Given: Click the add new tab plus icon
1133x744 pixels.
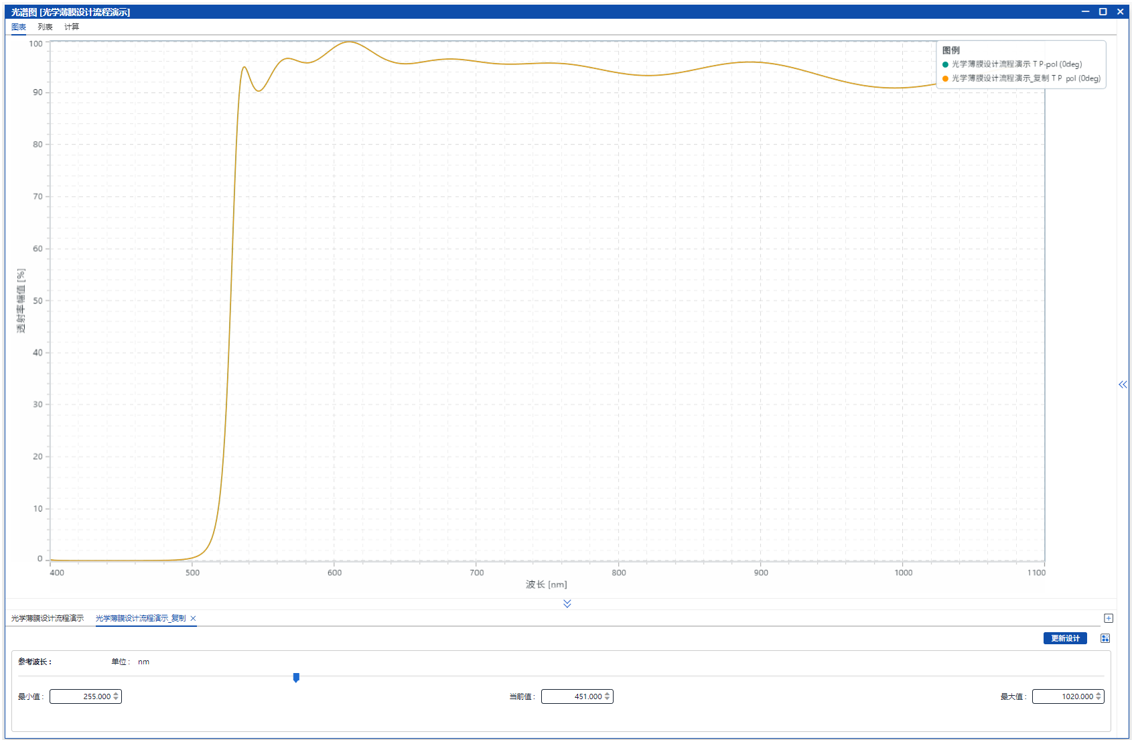Looking at the screenshot, I should 1108,619.
